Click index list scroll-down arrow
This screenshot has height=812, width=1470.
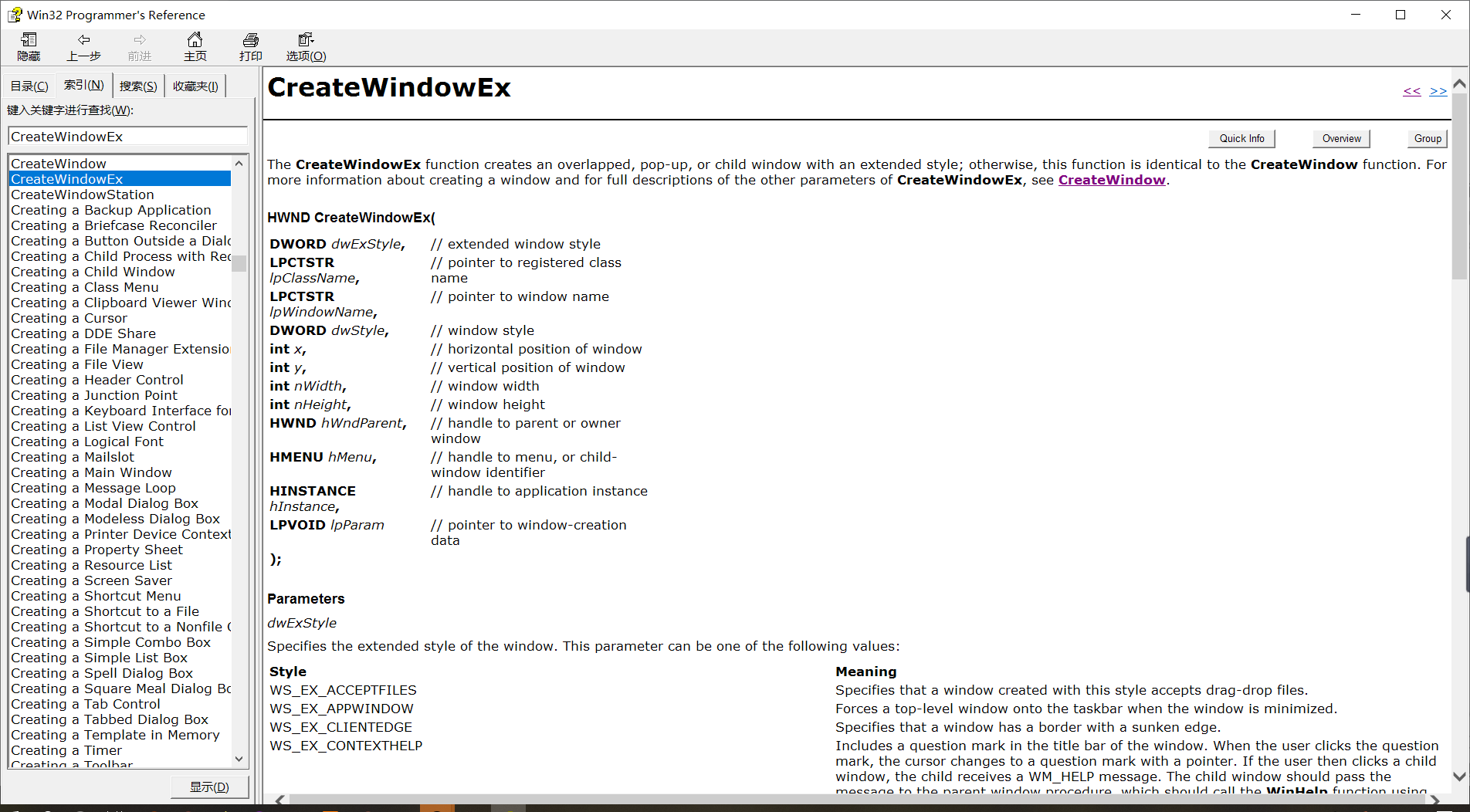(239, 759)
